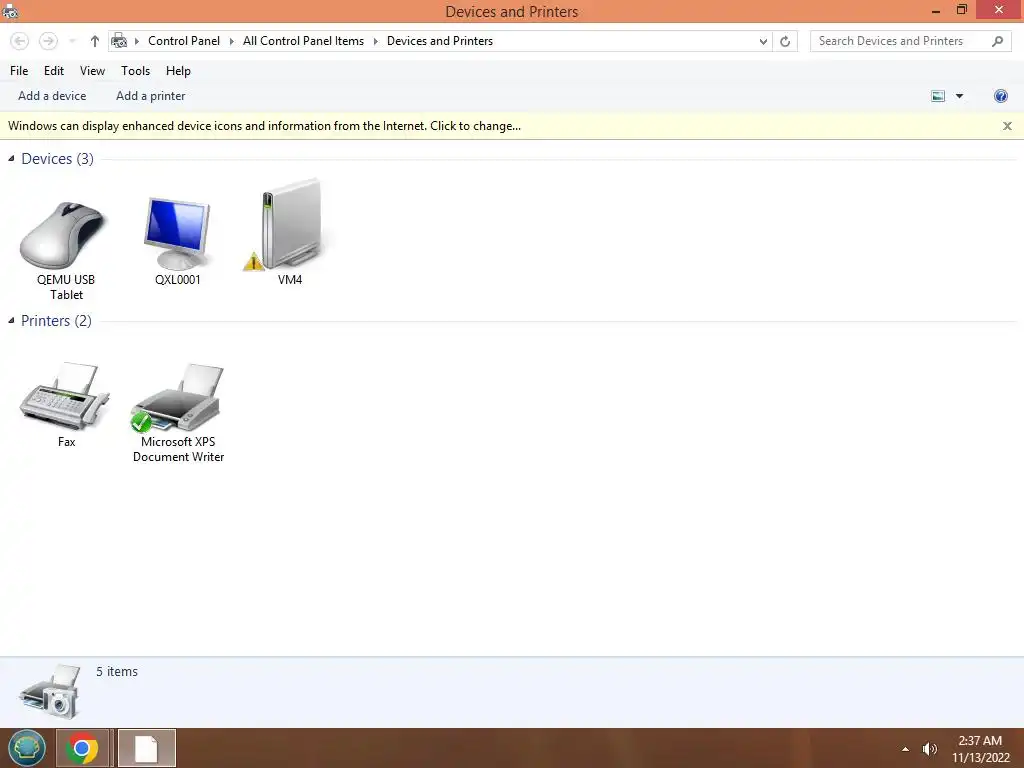Click the Printers (2) group header text
Image resolution: width=1024 pixels, height=768 pixels.
[x=56, y=321]
